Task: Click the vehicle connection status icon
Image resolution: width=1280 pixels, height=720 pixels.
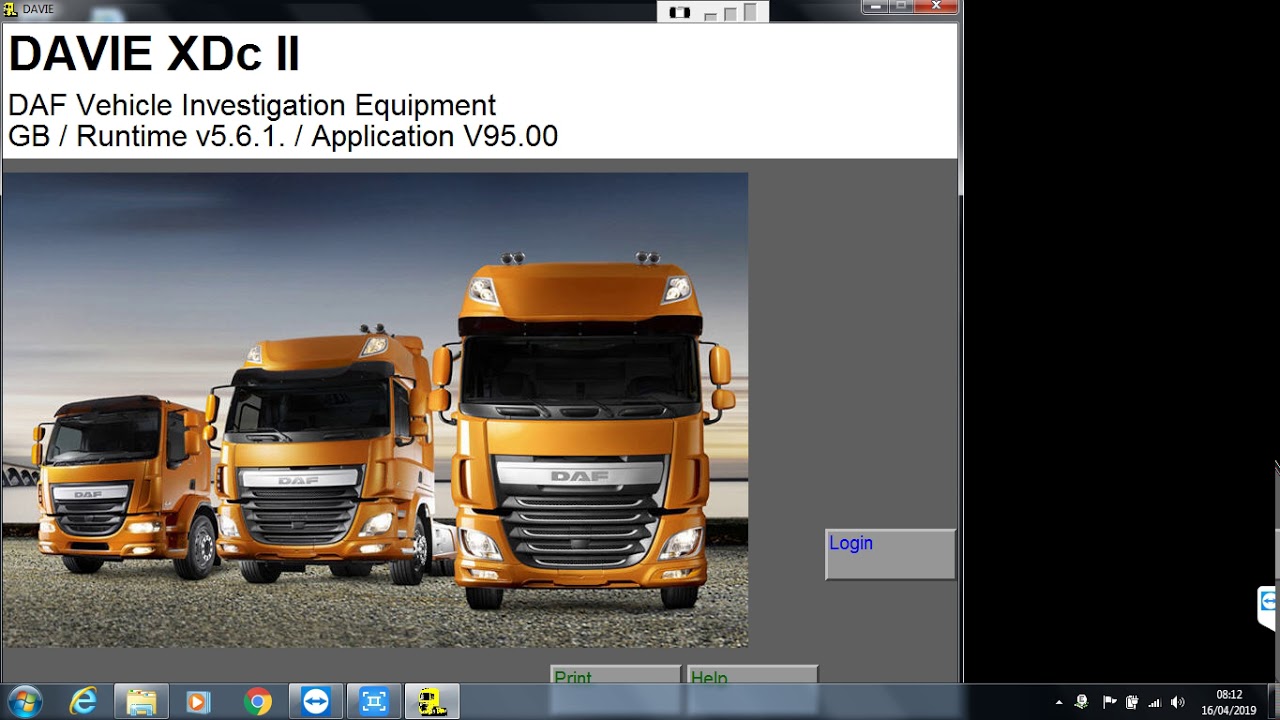Action: (680, 12)
